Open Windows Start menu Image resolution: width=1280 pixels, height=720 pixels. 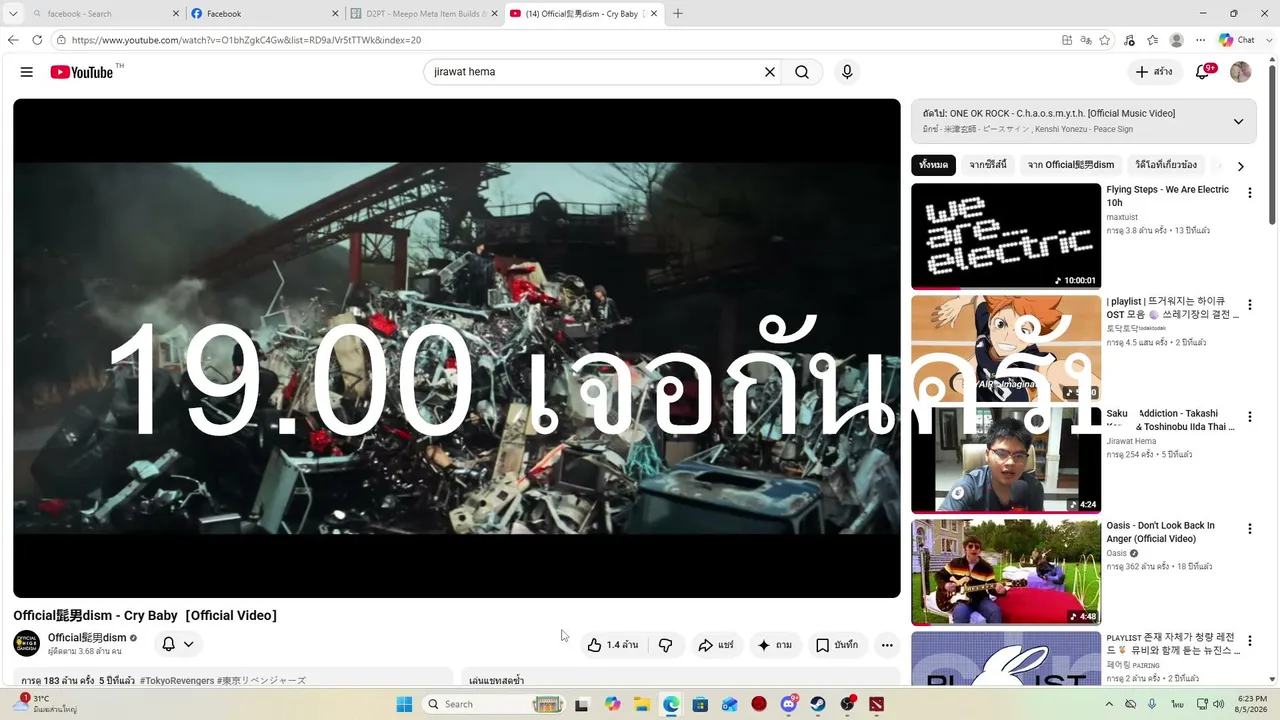point(404,704)
